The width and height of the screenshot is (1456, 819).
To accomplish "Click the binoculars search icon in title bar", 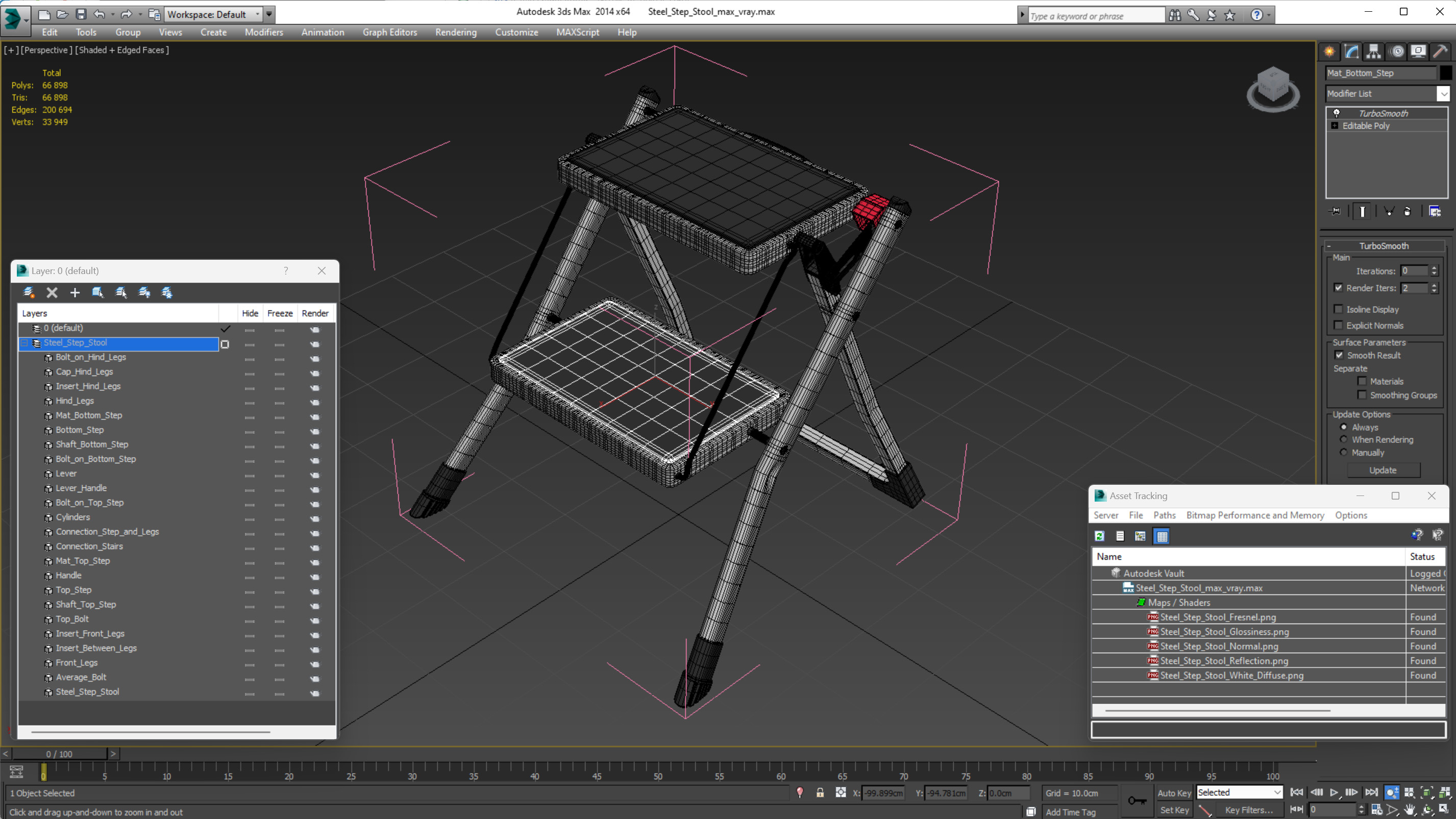I will pyautogui.click(x=1175, y=15).
